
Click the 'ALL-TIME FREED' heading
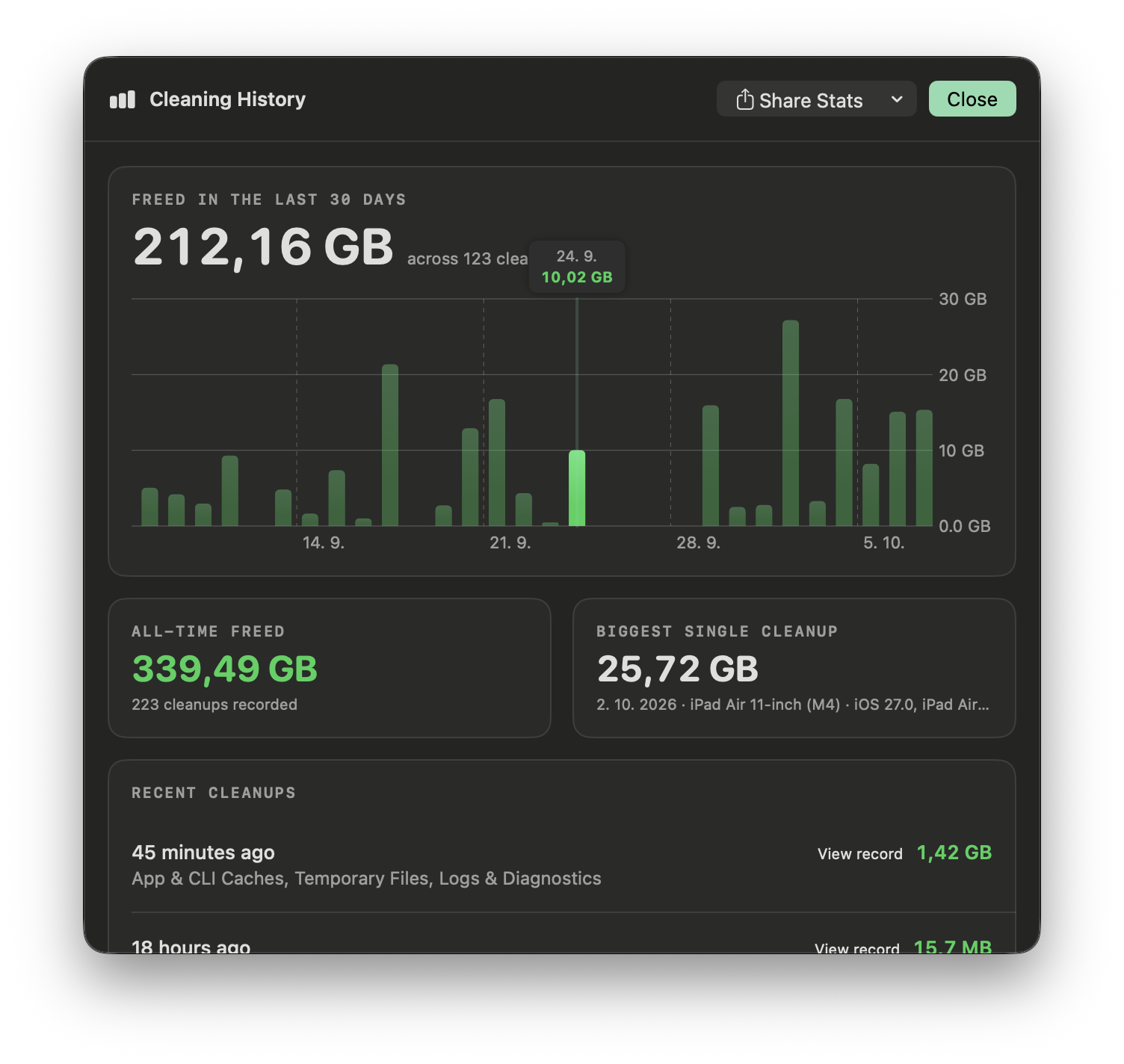(209, 631)
